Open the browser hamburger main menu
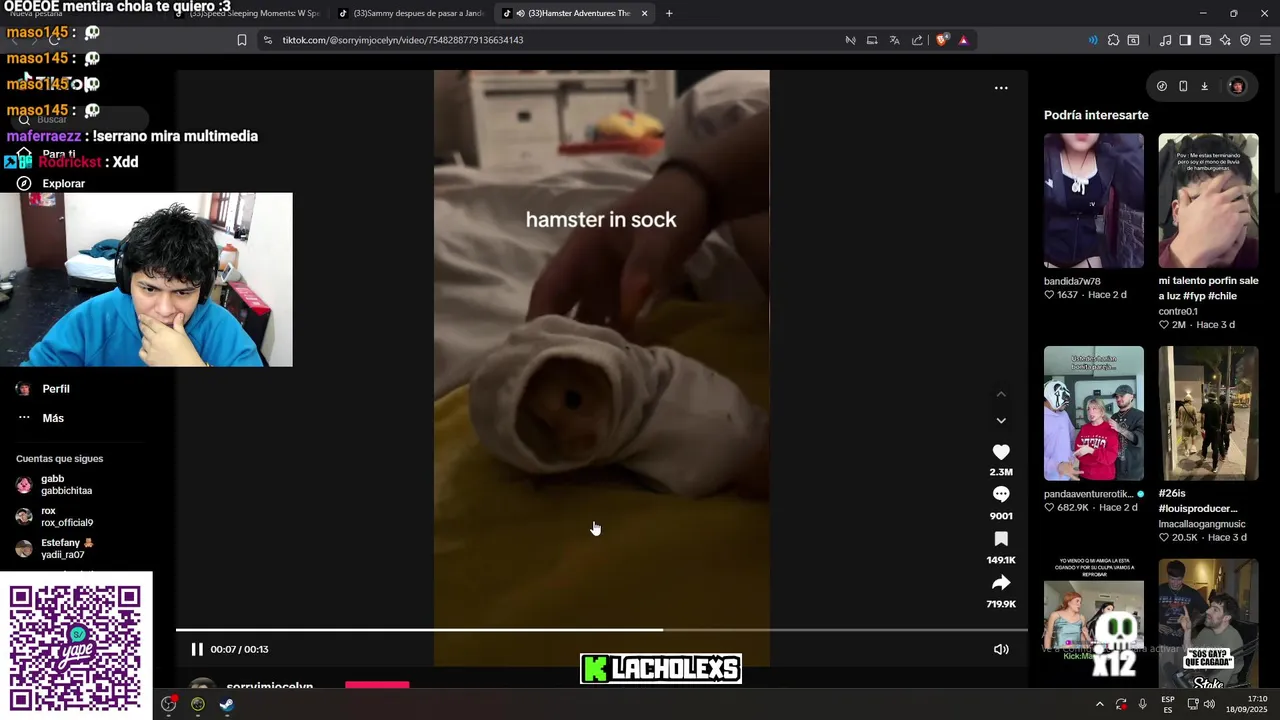The image size is (1280, 720). [x=1266, y=40]
